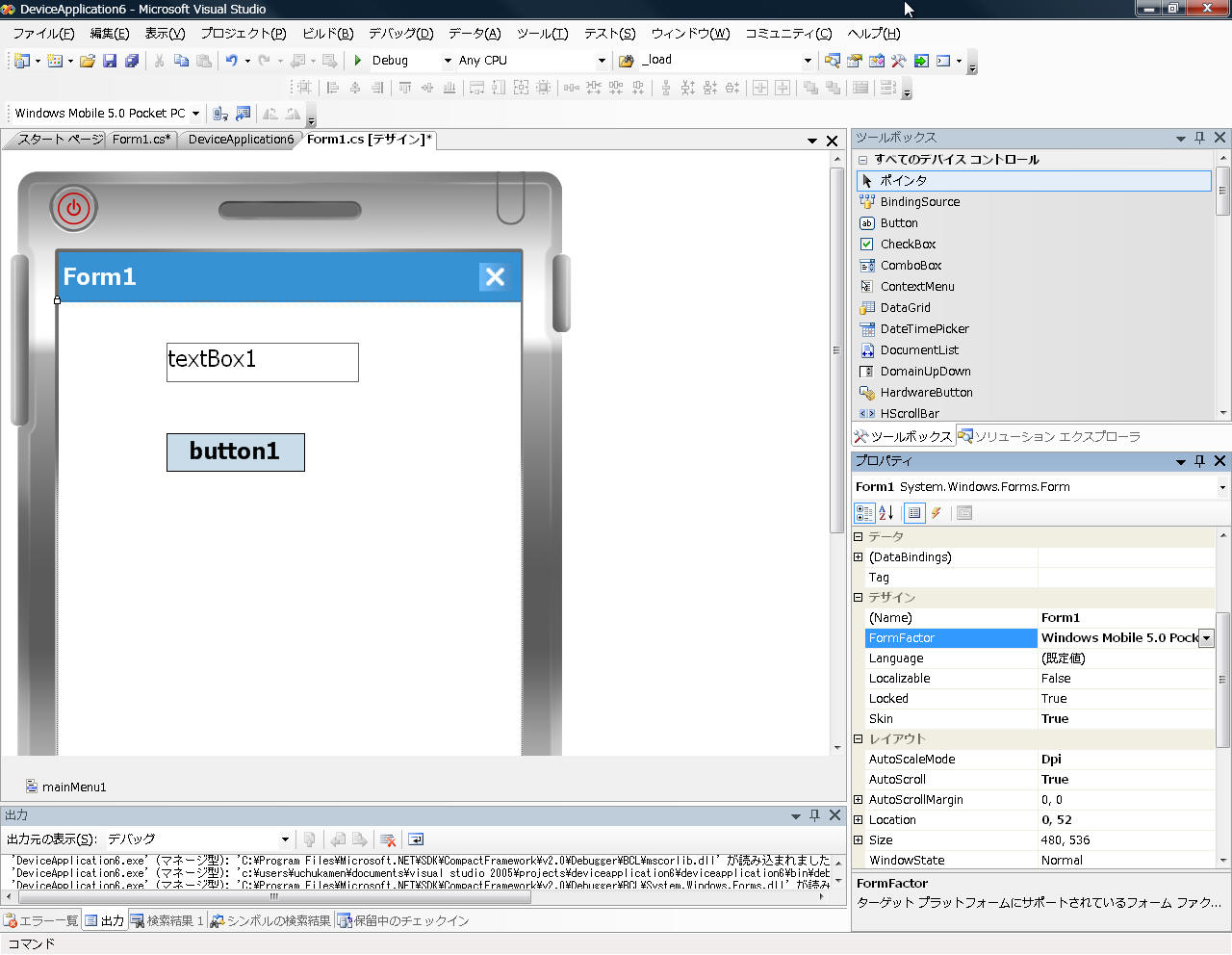Open the FormFactor value dropdown arrow
Image resolution: width=1232 pixels, height=955 pixels.
(1206, 638)
